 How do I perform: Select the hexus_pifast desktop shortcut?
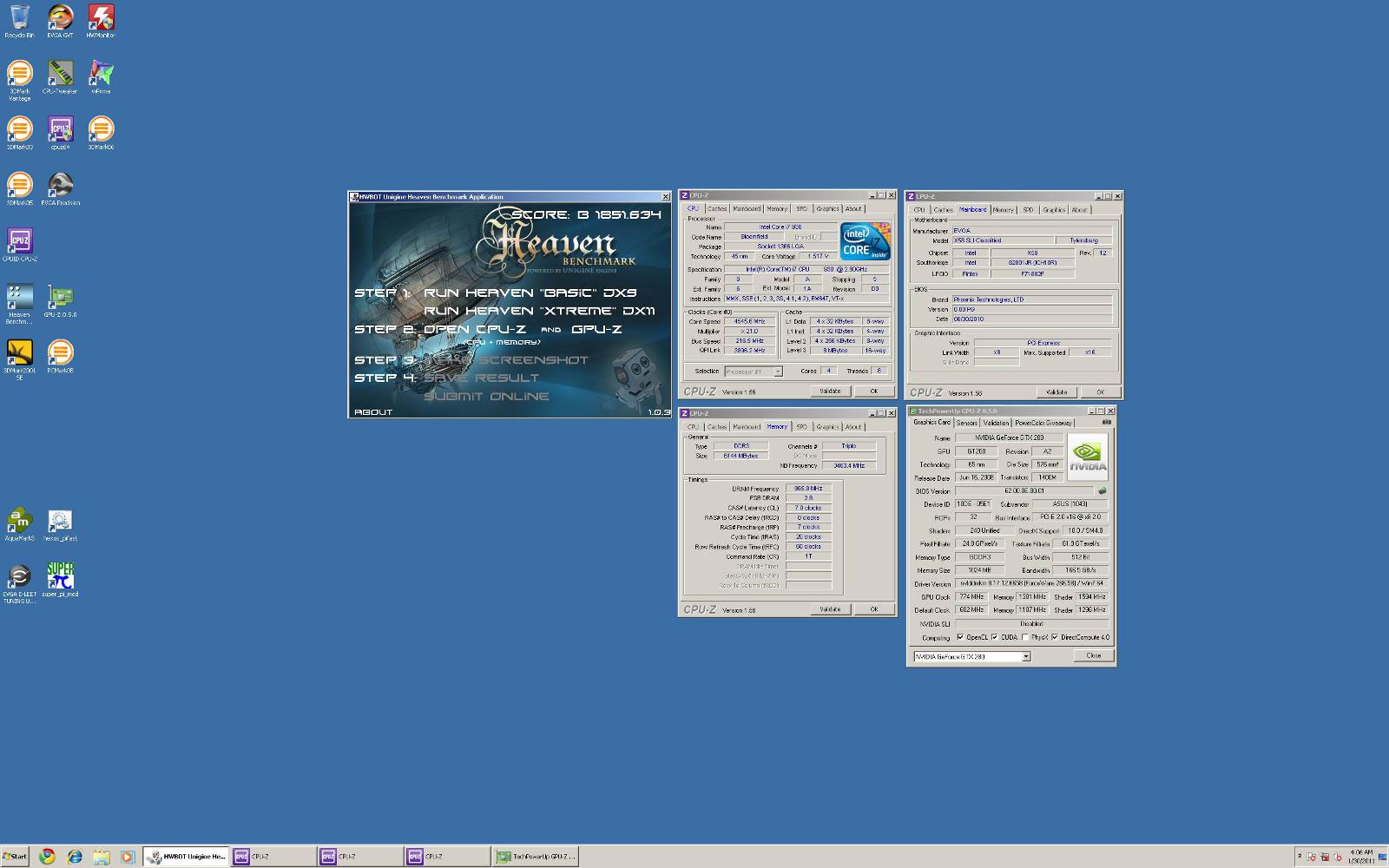tap(60, 524)
